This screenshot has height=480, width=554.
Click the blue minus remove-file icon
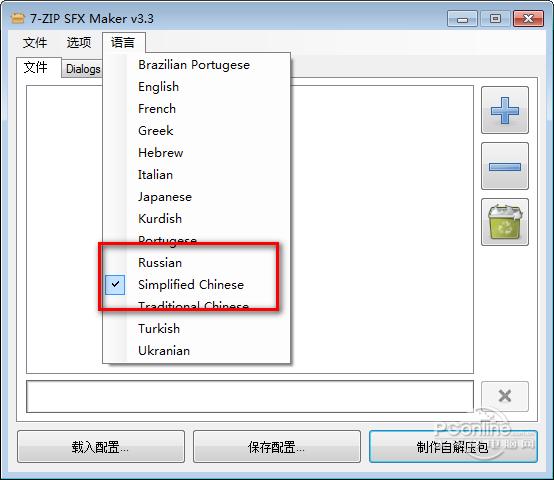point(505,166)
